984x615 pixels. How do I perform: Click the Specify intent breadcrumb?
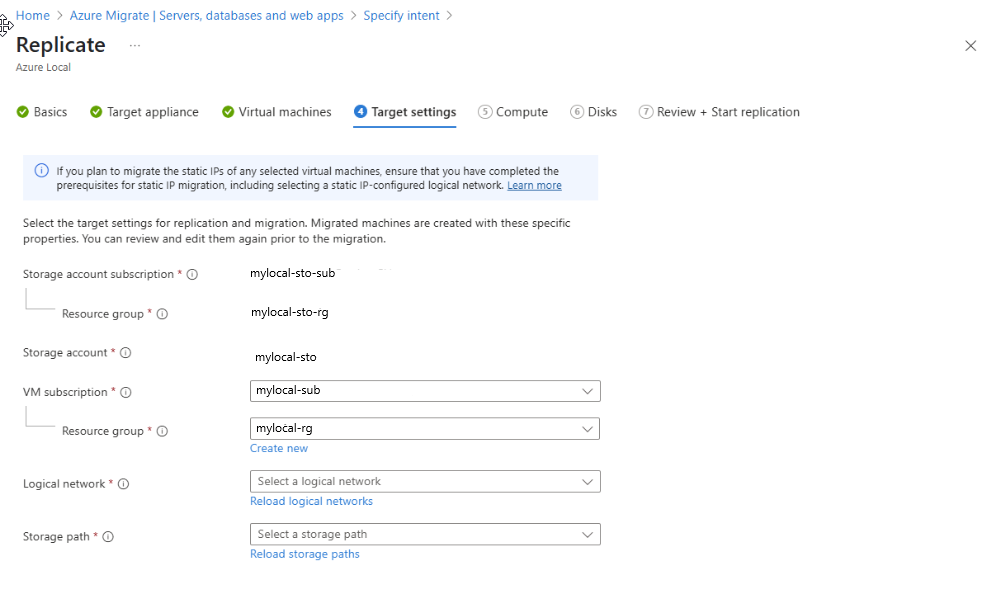click(x=401, y=15)
